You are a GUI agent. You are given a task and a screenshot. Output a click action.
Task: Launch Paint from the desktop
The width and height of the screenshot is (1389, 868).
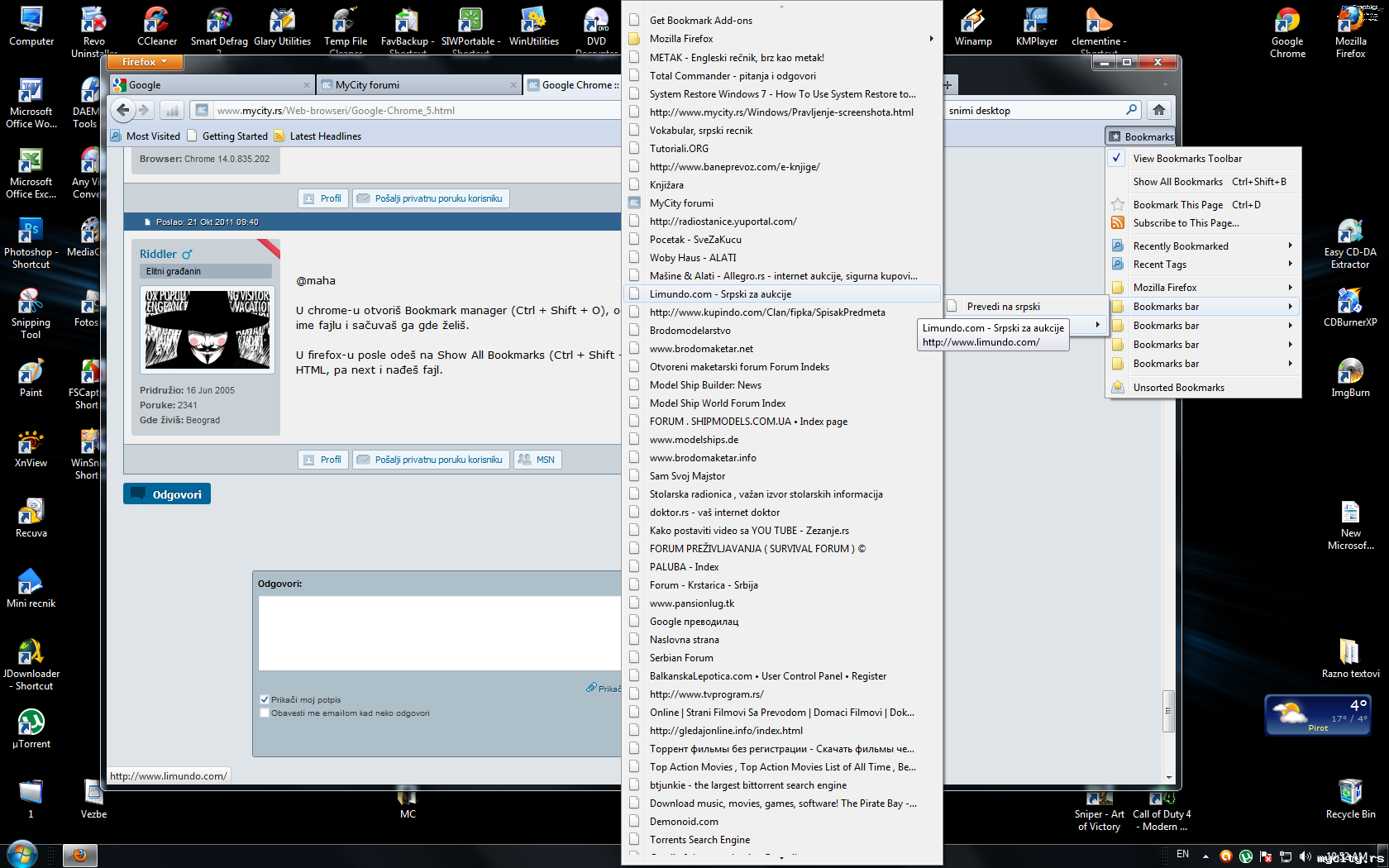31,379
